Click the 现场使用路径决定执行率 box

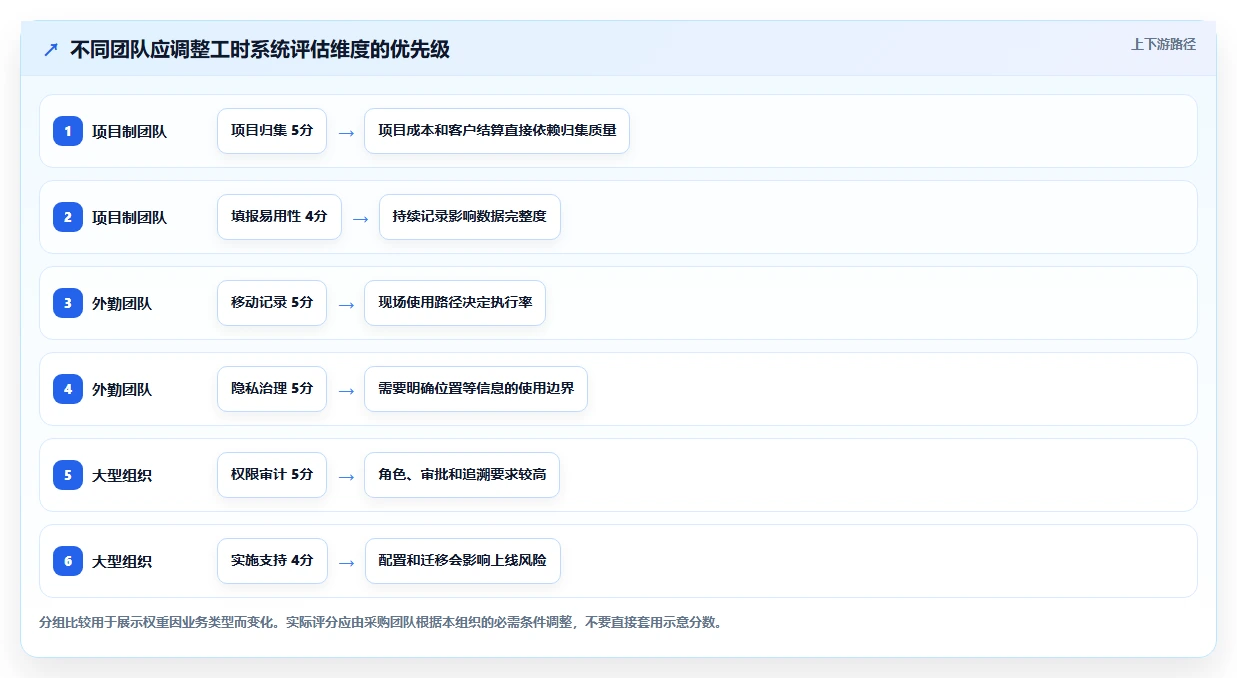tap(455, 303)
